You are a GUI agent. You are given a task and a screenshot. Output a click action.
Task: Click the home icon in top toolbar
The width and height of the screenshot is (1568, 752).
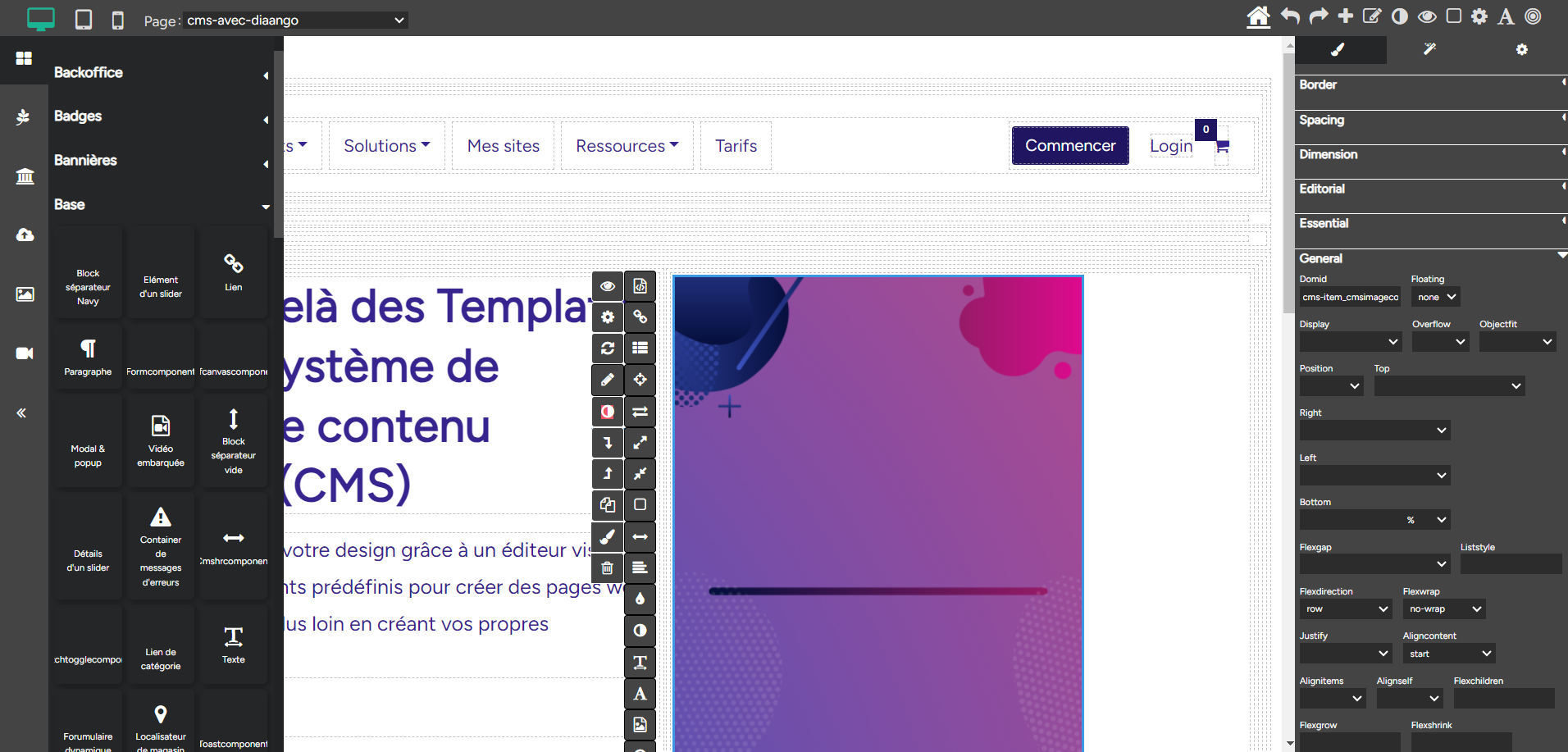[x=1258, y=16]
